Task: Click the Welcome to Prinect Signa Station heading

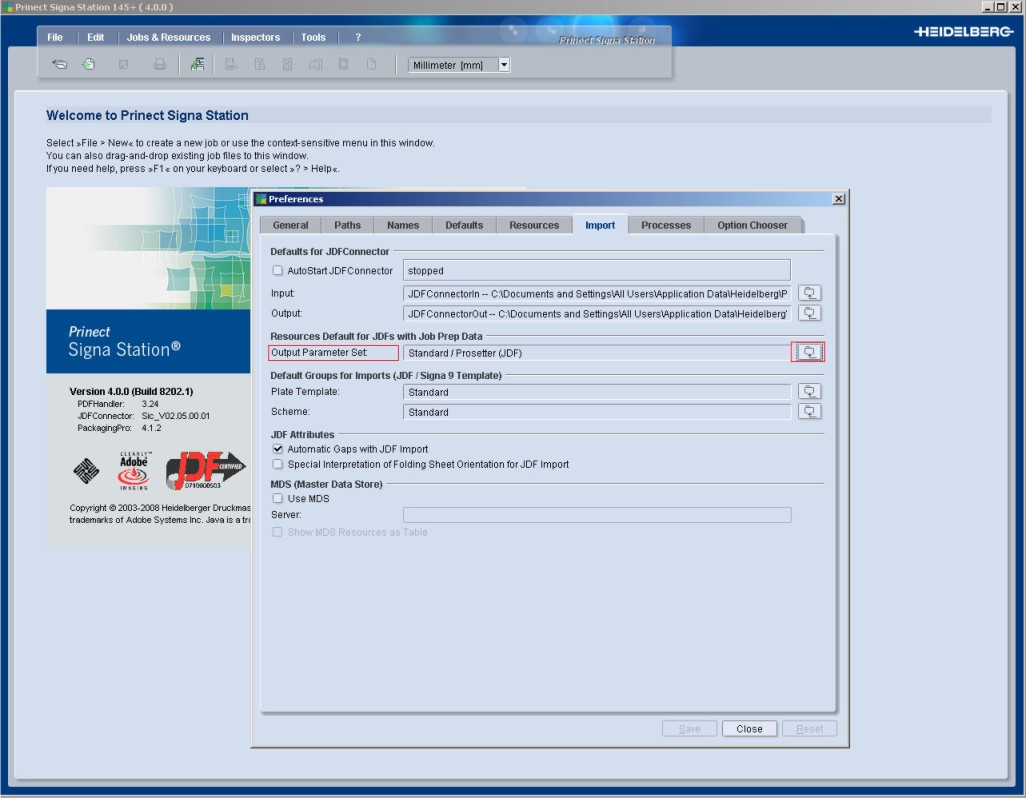Action: click(x=147, y=115)
